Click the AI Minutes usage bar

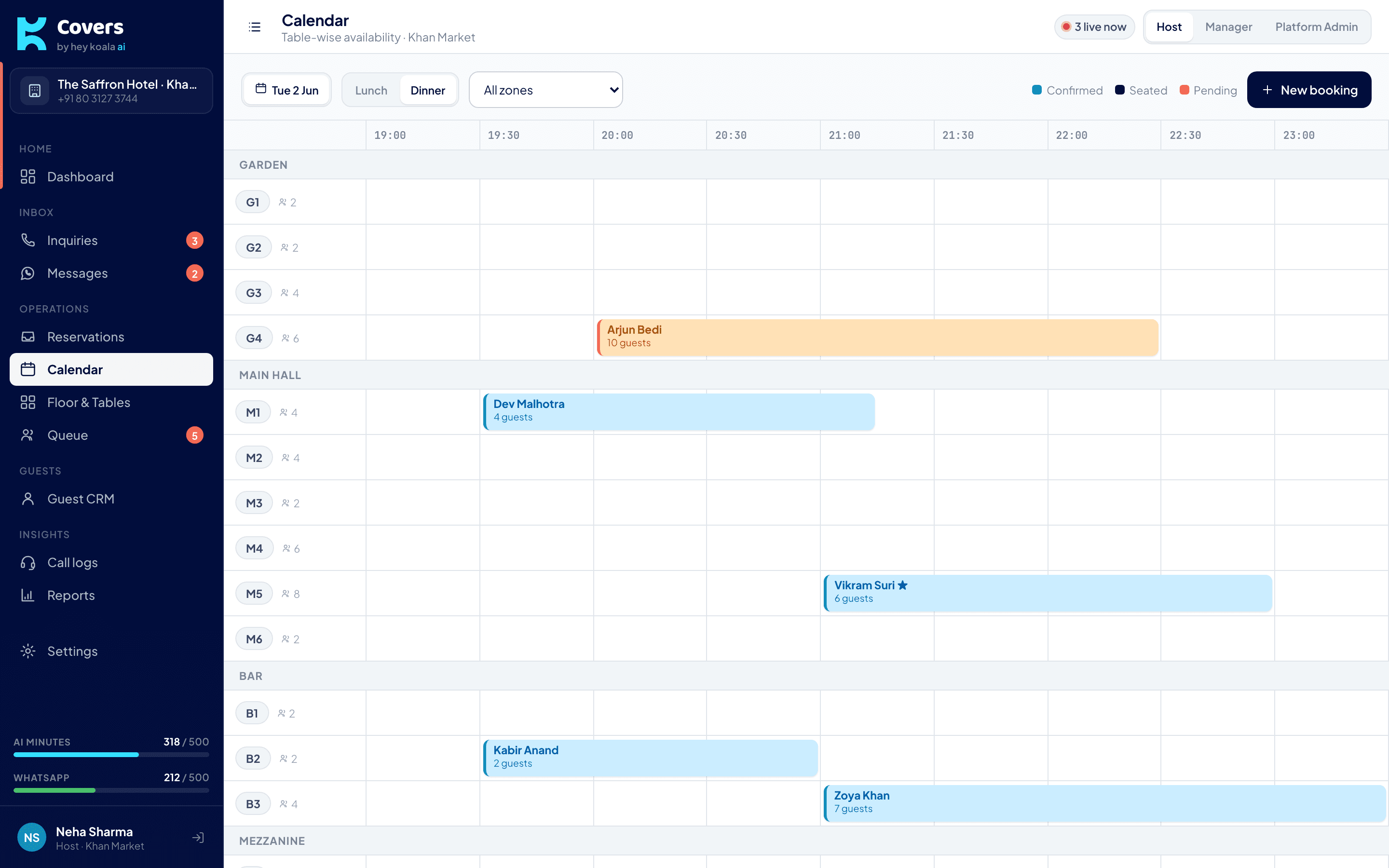(111, 755)
